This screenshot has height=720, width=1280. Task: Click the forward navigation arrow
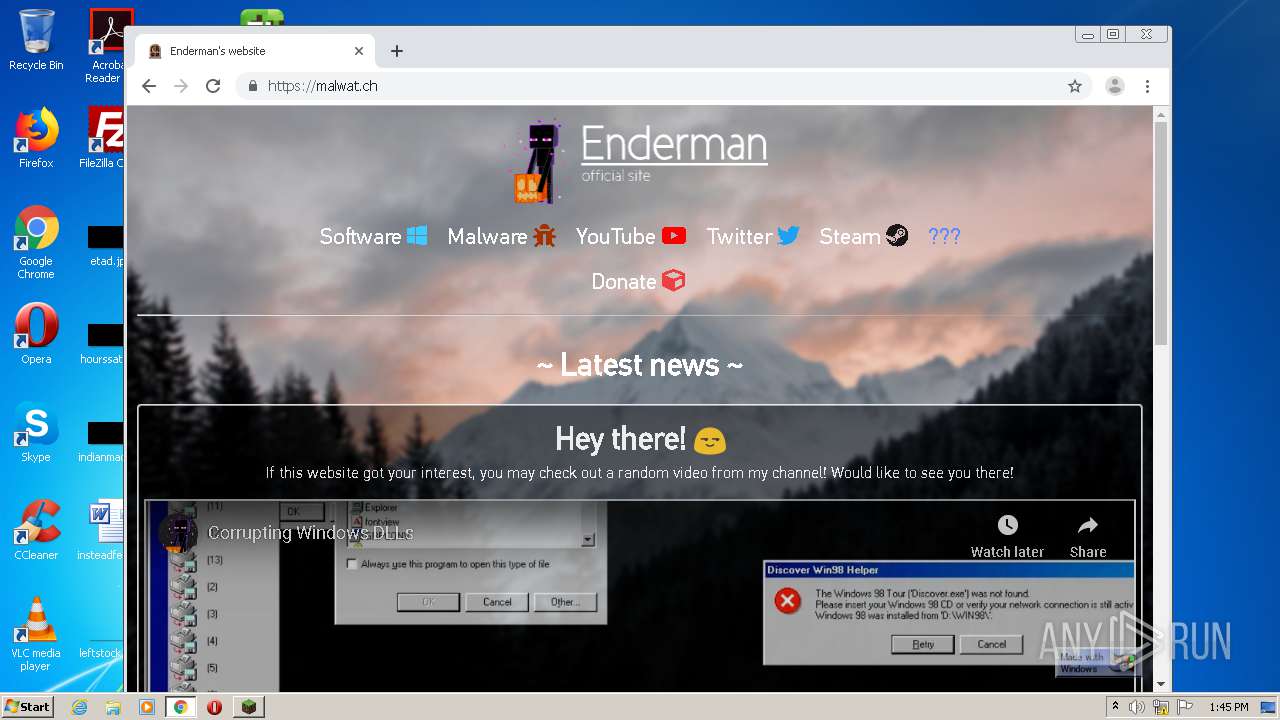[x=181, y=86]
